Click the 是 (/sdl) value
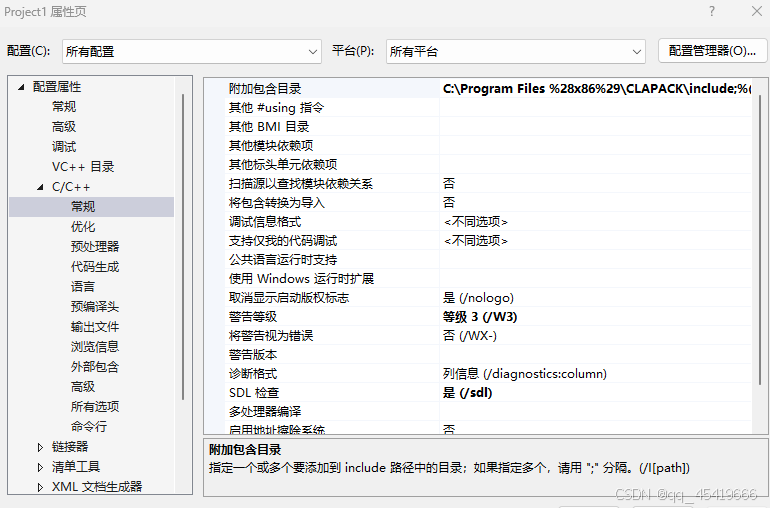The width and height of the screenshot is (770, 508). (x=468, y=393)
